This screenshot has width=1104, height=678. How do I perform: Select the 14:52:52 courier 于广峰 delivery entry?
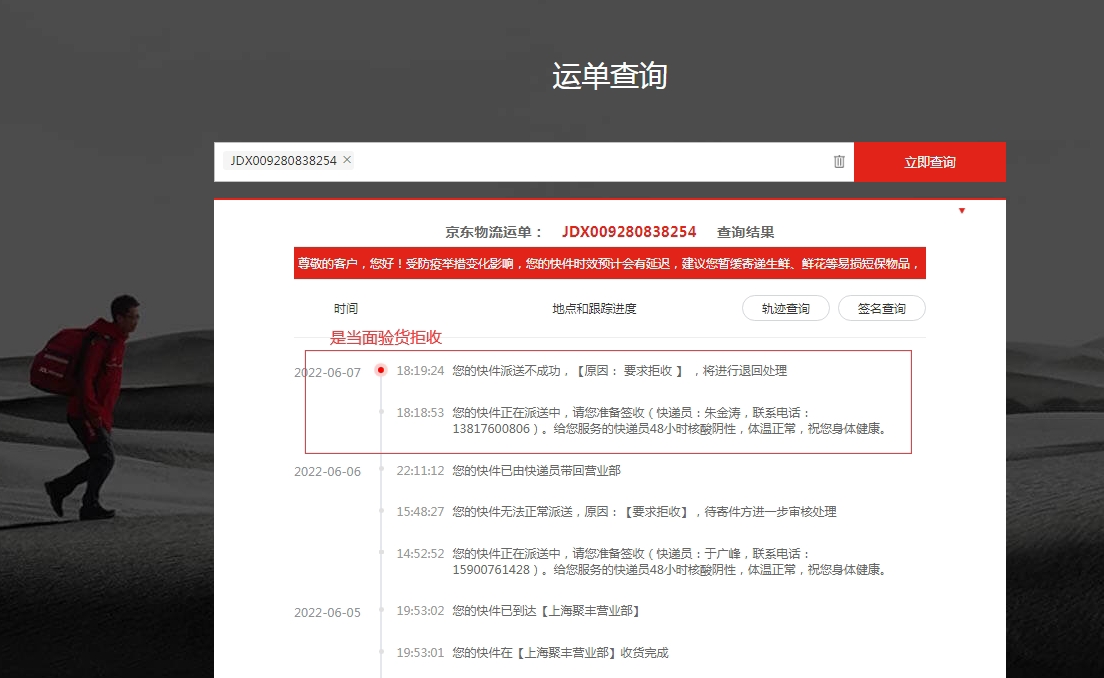pos(669,561)
